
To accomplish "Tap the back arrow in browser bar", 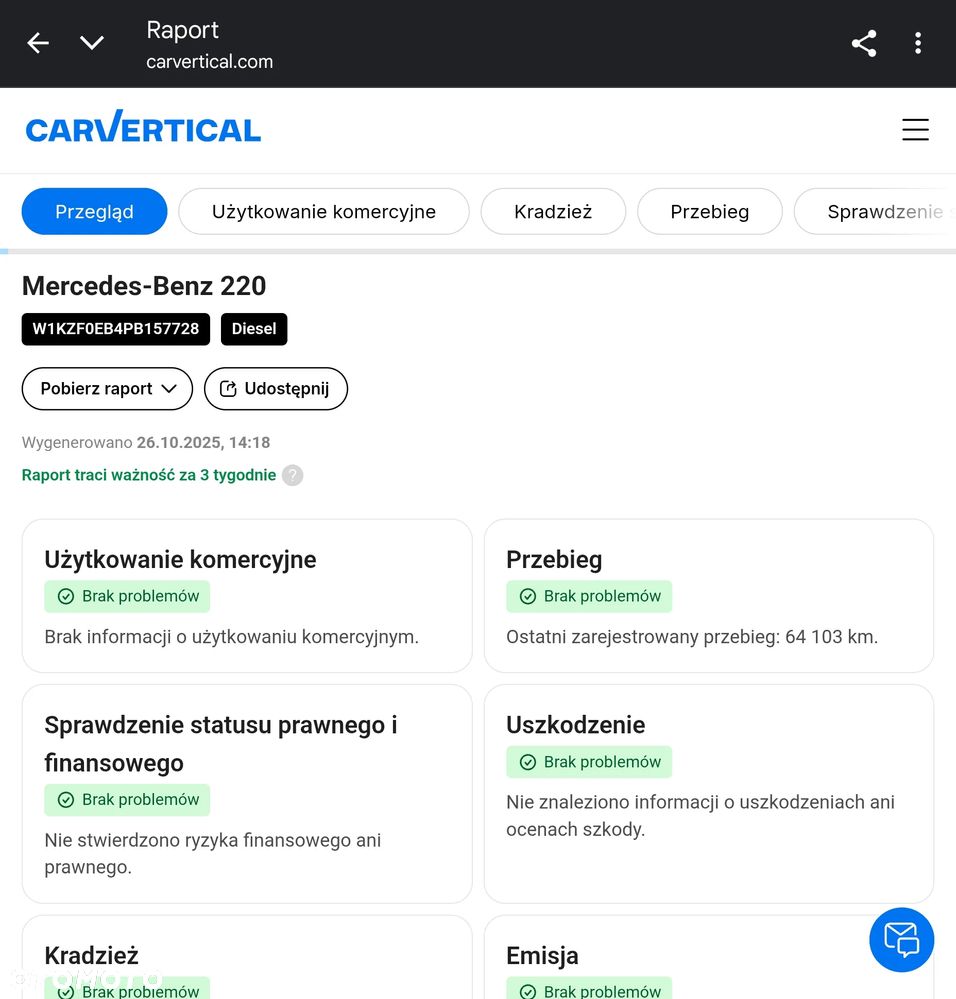I will click(x=38, y=43).
